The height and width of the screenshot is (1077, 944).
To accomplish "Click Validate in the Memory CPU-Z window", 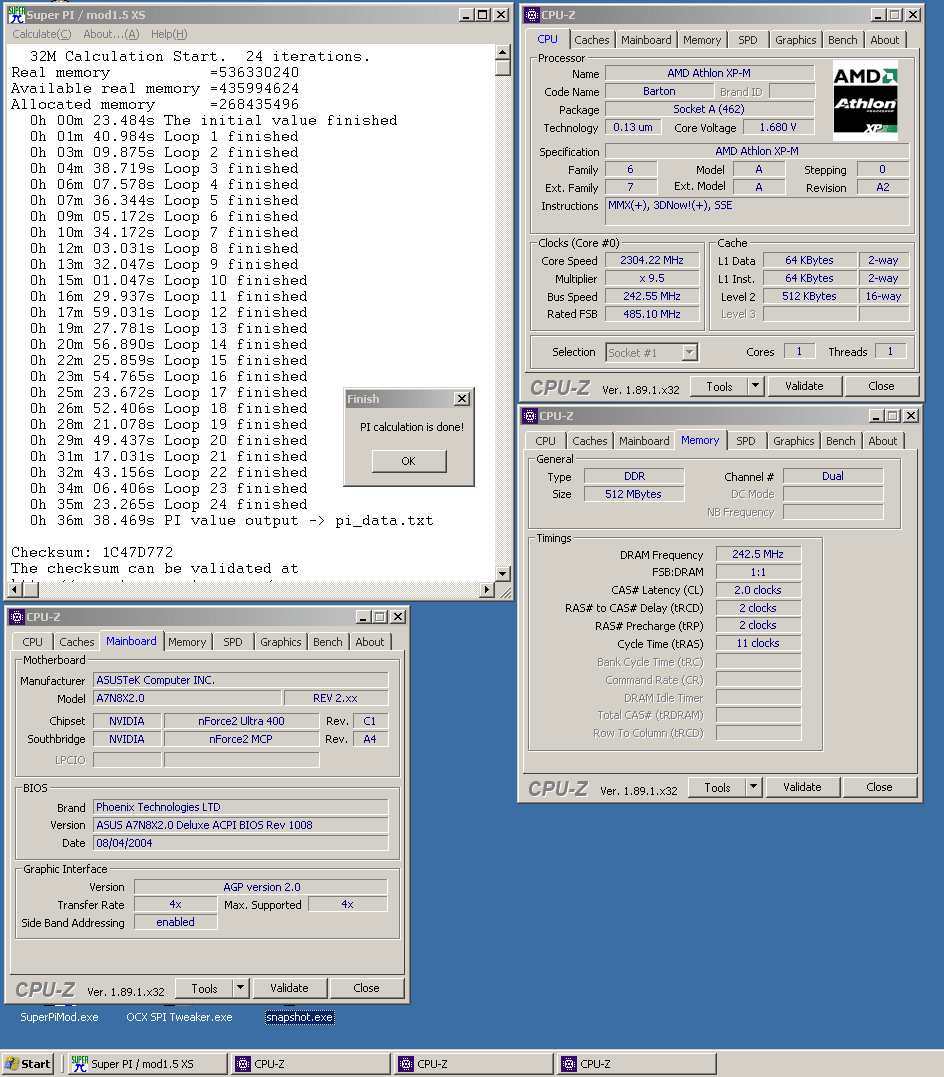I will [x=802, y=788].
